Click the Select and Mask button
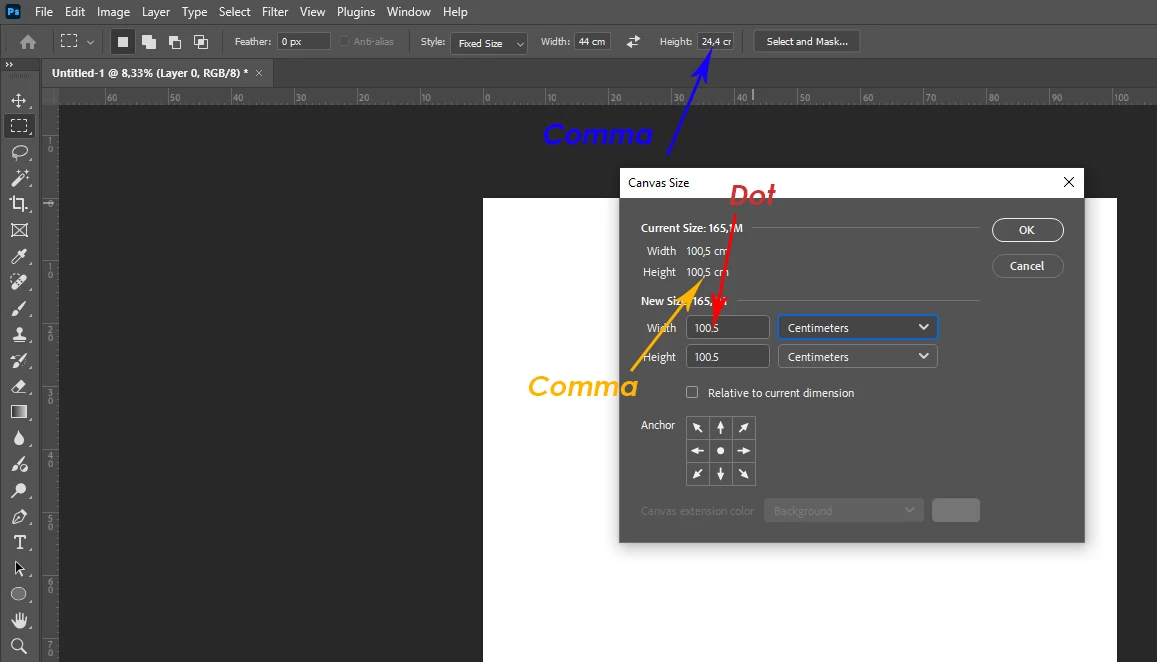Image resolution: width=1157 pixels, height=662 pixels. coord(807,42)
